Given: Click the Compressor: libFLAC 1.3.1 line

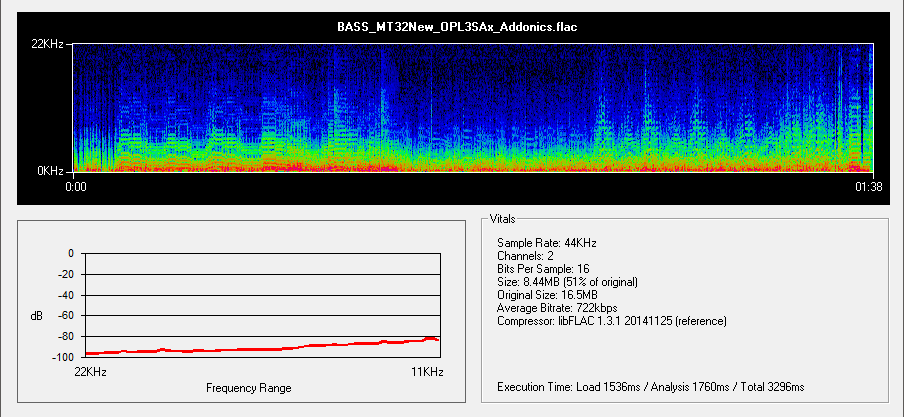Looking at the screenshot, I should (x=611, y=321).
